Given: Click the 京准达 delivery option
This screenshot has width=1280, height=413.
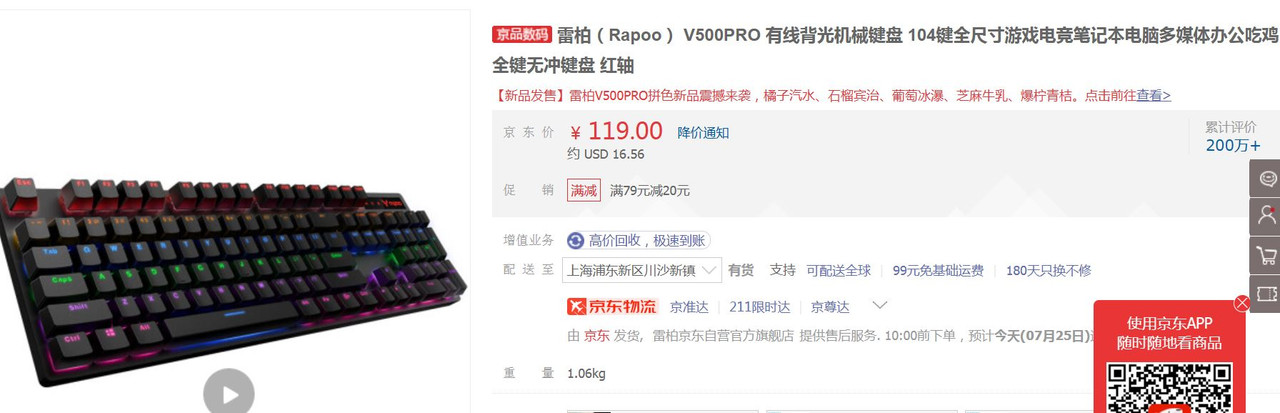Looking at the screenshot, I should [x=690, y=307].
